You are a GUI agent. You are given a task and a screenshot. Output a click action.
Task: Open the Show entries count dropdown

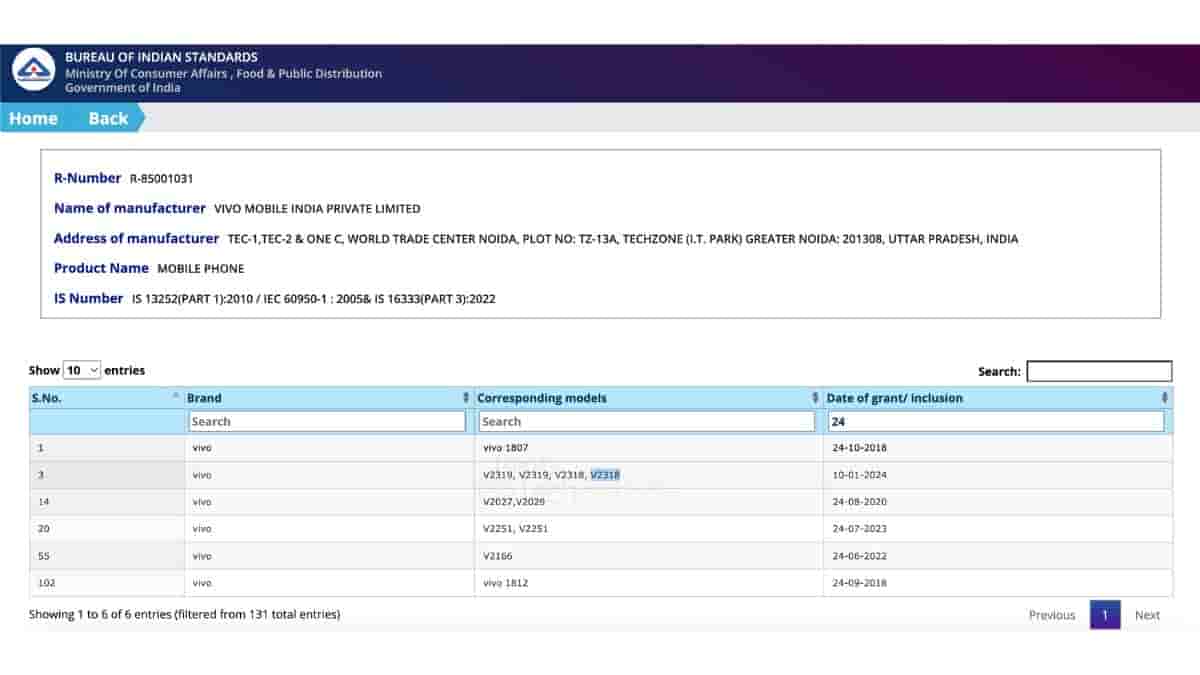click(x=81, y=370)
